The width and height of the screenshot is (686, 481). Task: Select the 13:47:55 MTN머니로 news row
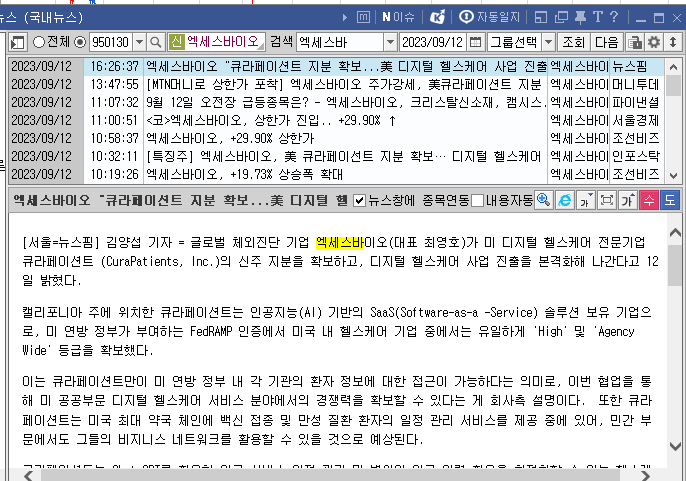tap(336, 84)
